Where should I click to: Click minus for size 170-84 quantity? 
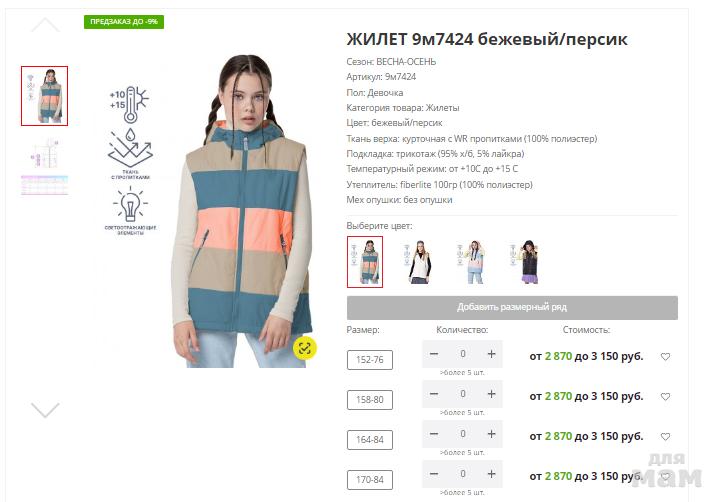coord(434,474)
